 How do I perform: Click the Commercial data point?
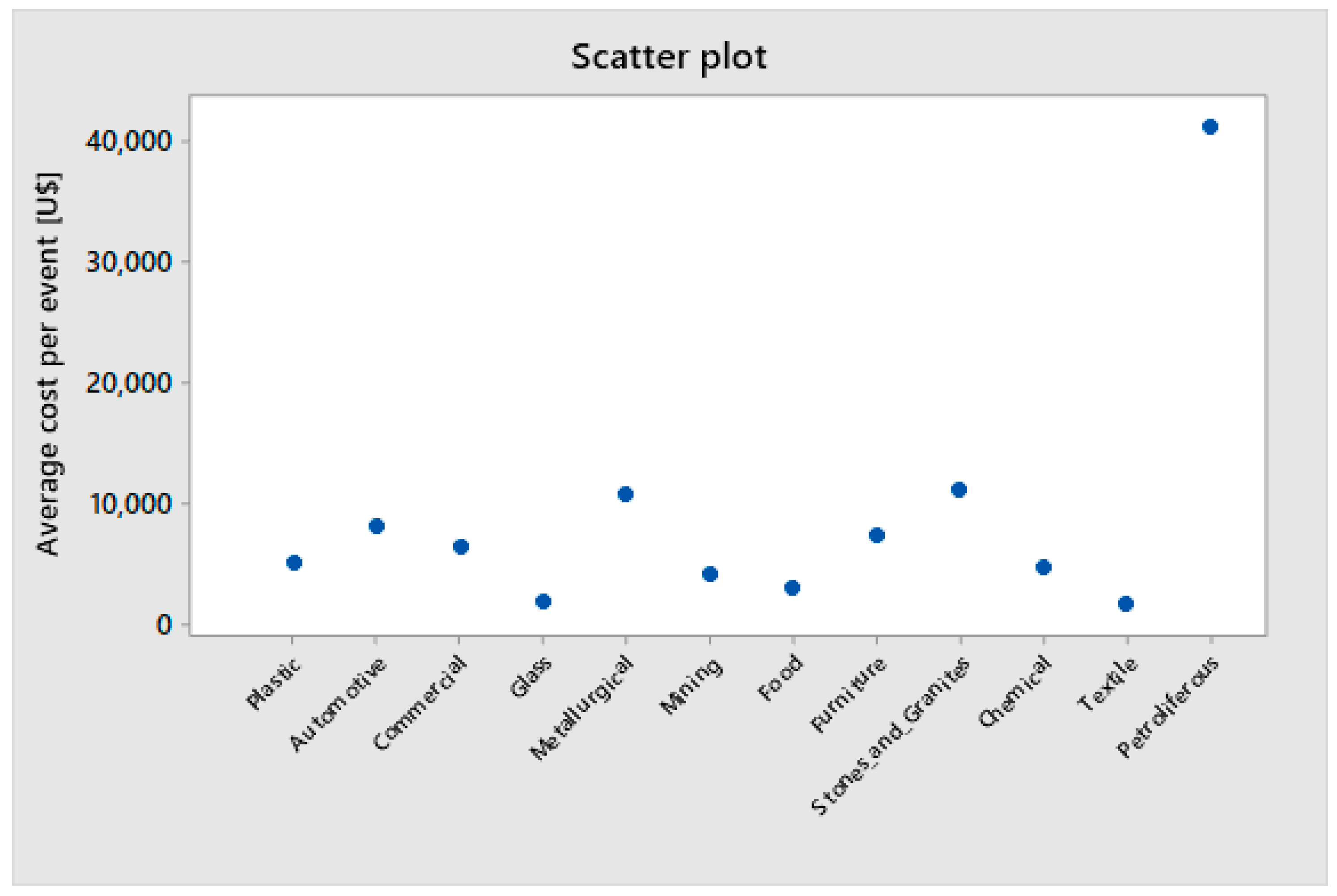point(461,547)
